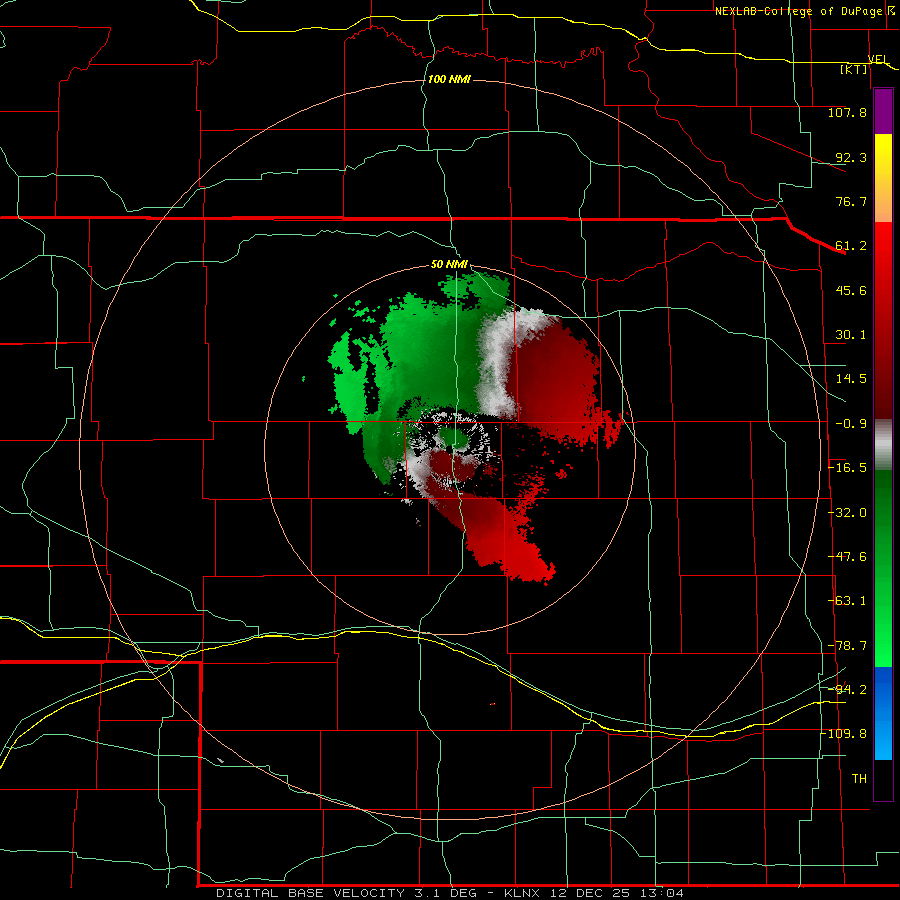This screenshot has height=900, width=900.
Task: Click the -94.2 legend value
Action: coord(847,690)
